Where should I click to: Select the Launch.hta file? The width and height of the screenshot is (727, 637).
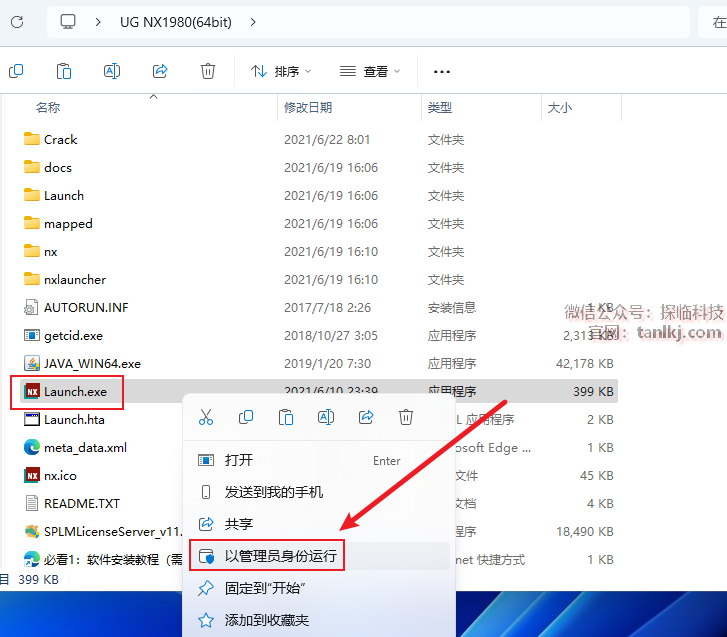pyautogui.click(x=74, y=420)
